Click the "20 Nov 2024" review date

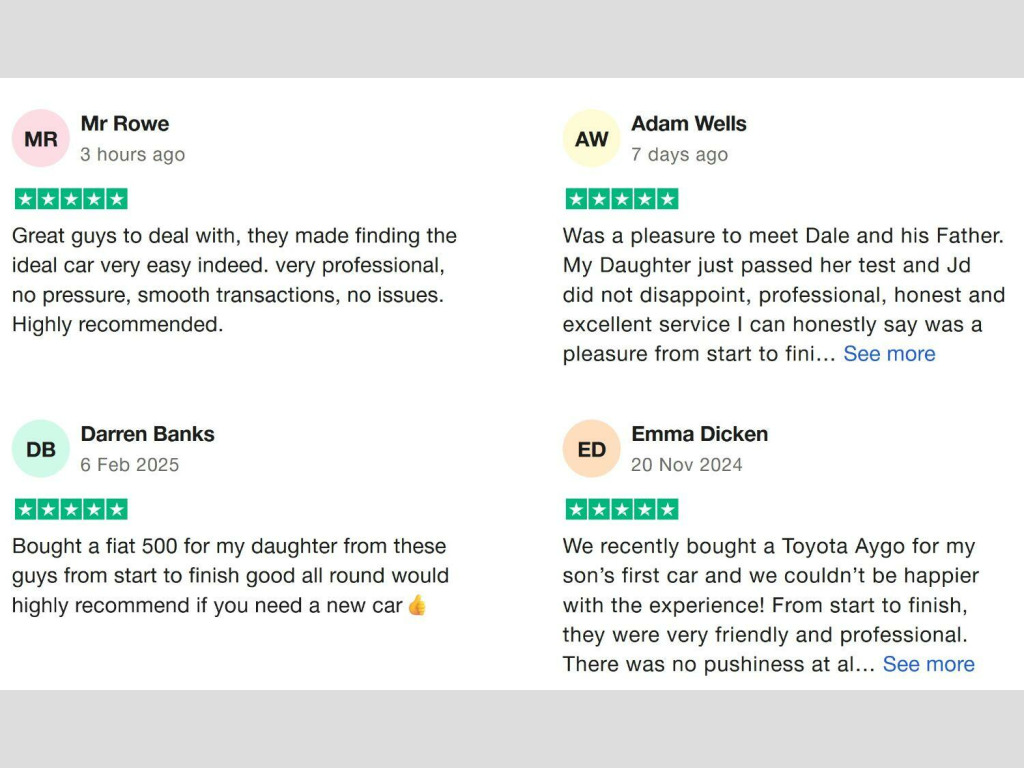[687, 465]
